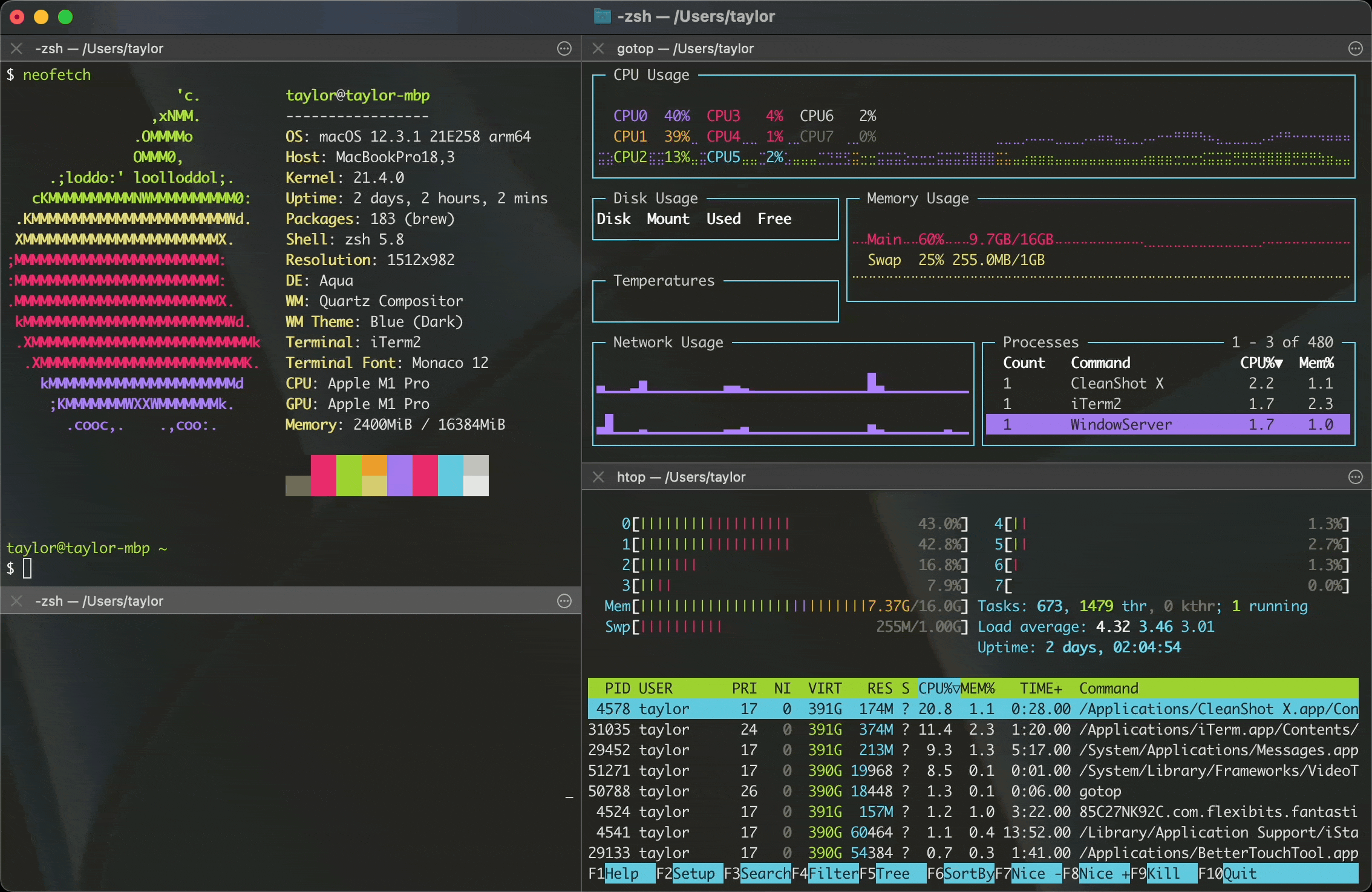
Task: Open options menu of htop pane
Action: coord(1356,477)
